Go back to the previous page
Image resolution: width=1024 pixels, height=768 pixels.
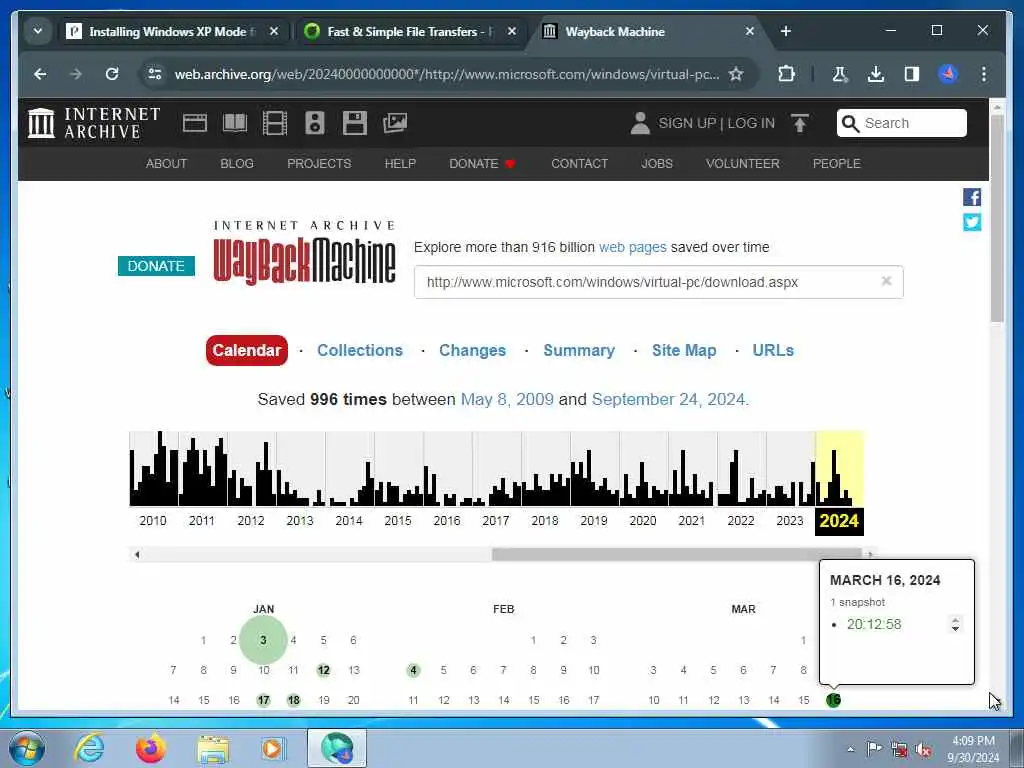(40, 74)
